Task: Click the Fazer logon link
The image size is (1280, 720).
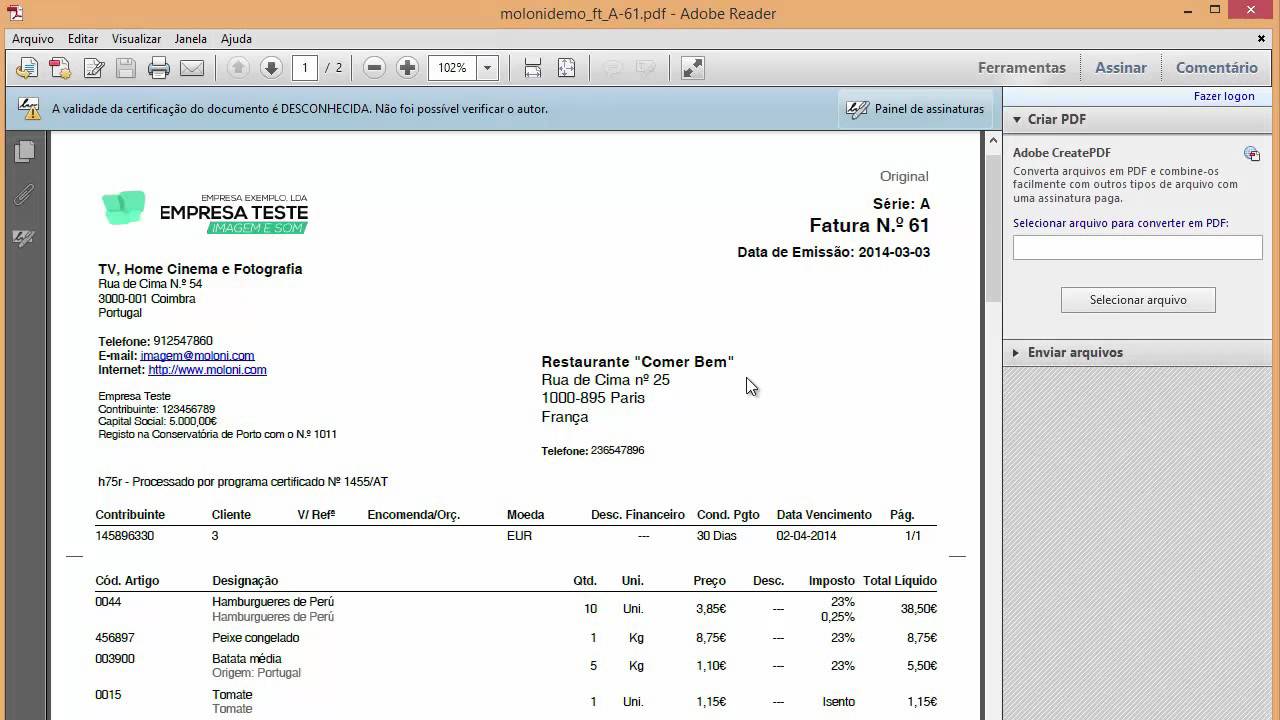Action: (1224, 96)
